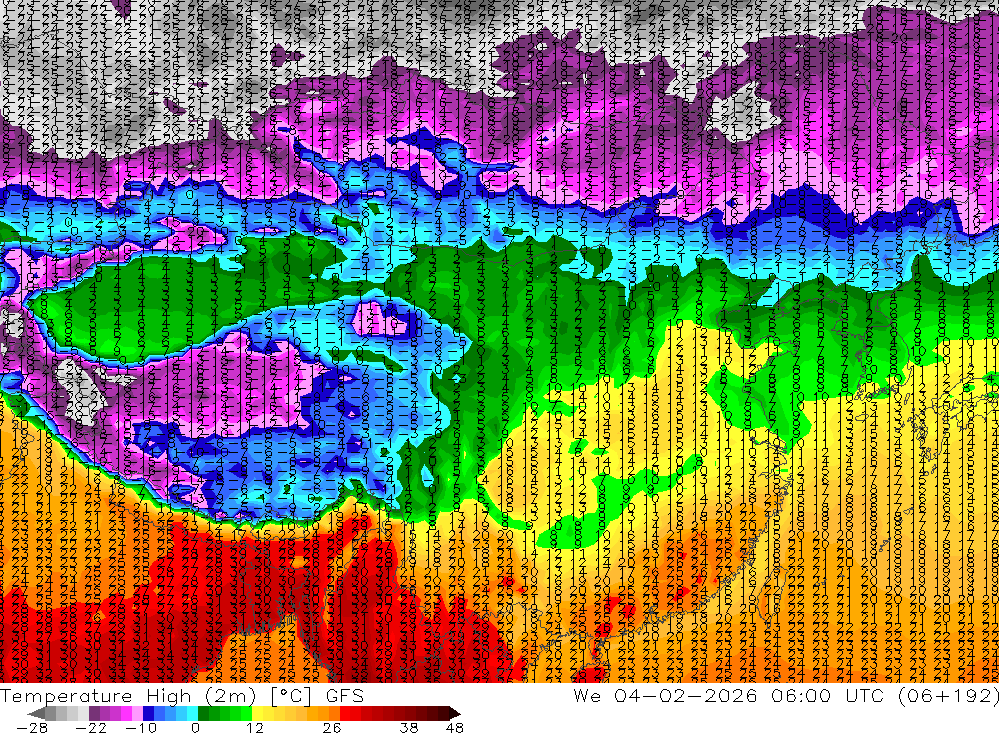Click the "26" legend value
This screenshot has height=733, width=1000.
331,728
